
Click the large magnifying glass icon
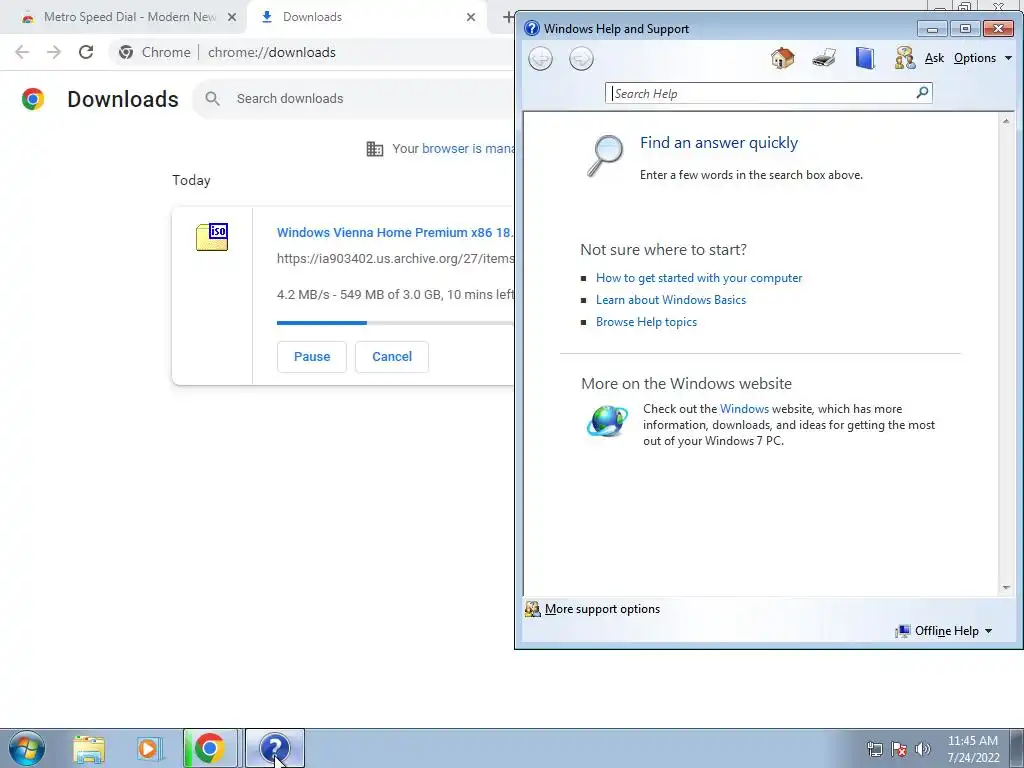[605, 155]
